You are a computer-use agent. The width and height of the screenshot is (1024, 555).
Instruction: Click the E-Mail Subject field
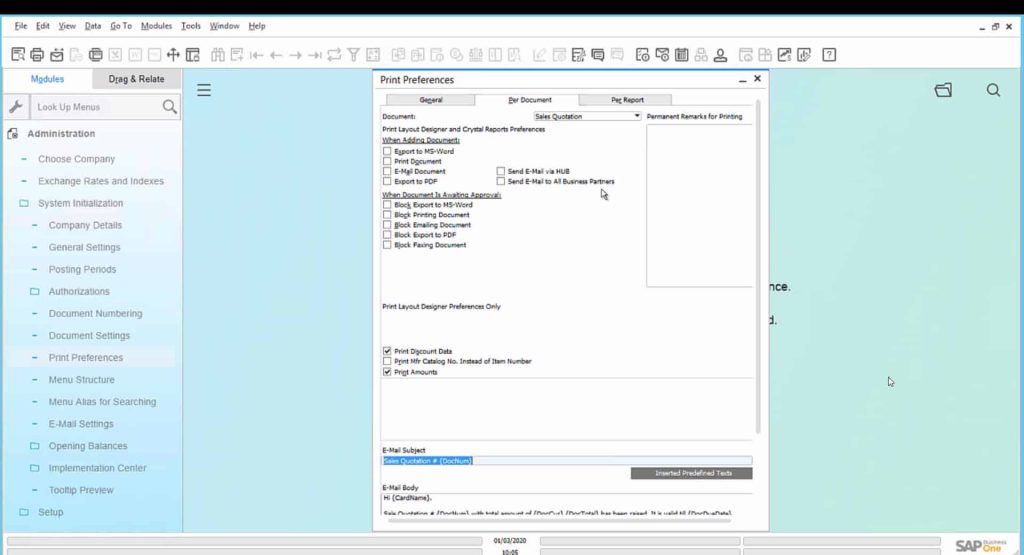point(567,461)
